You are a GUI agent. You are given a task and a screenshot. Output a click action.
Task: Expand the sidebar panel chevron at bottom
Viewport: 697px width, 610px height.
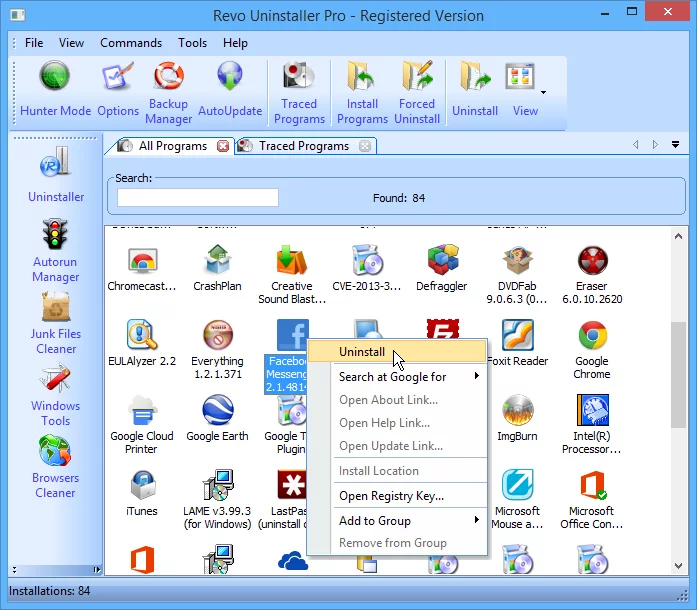[96, 570]
